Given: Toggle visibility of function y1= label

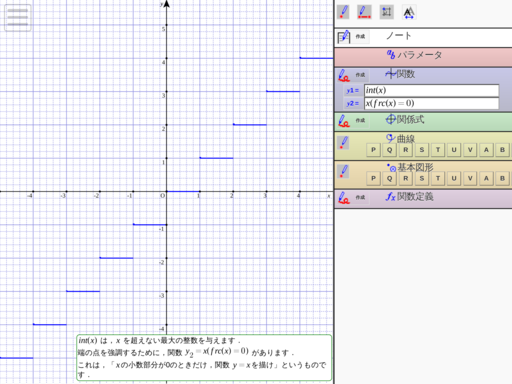Looking at the screenshot, I should [352, 91].
